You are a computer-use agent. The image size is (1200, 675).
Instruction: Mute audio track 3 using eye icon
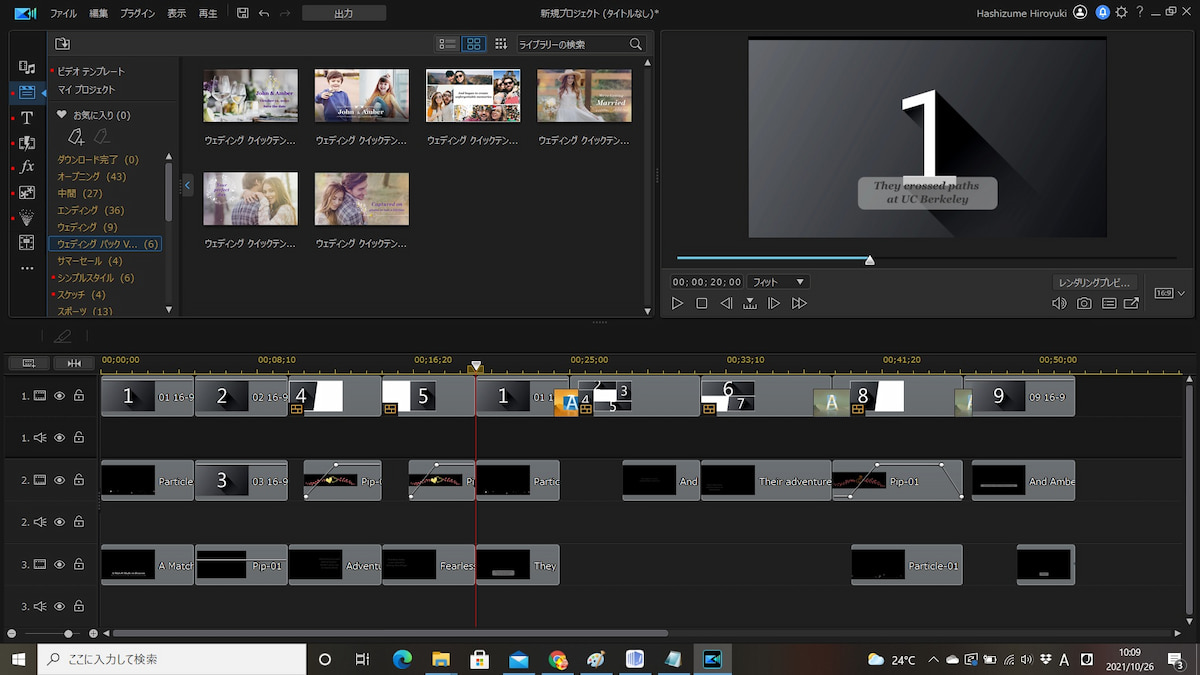[60, 606]
